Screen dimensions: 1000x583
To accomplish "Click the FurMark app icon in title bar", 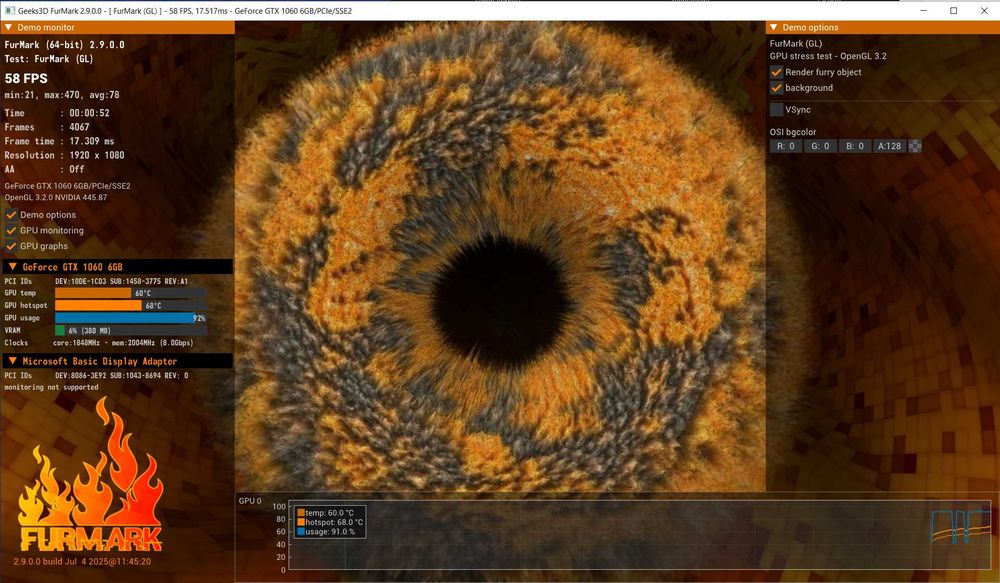I will pos(10,10).
